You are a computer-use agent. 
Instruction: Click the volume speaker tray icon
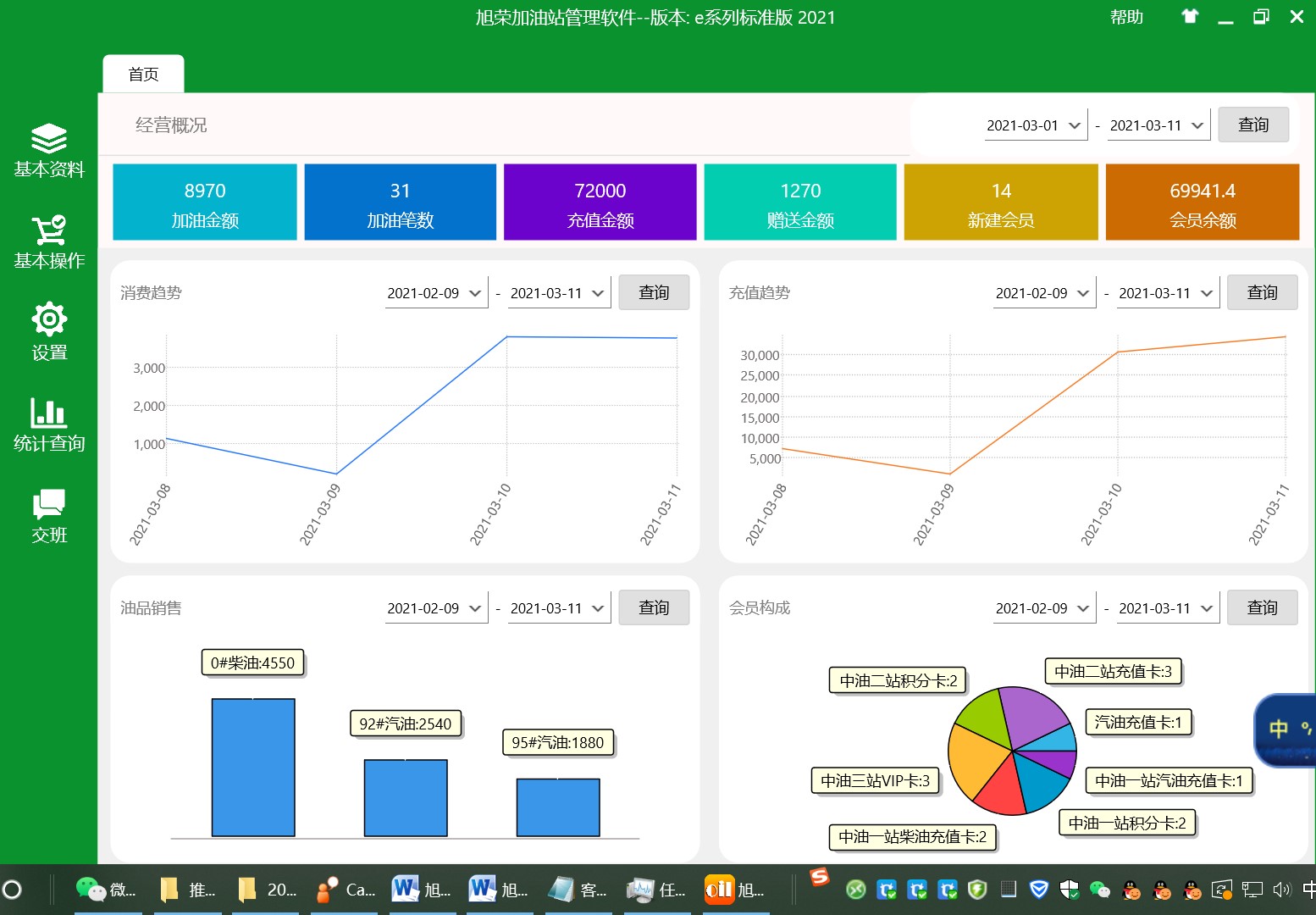pos(1281,890)
